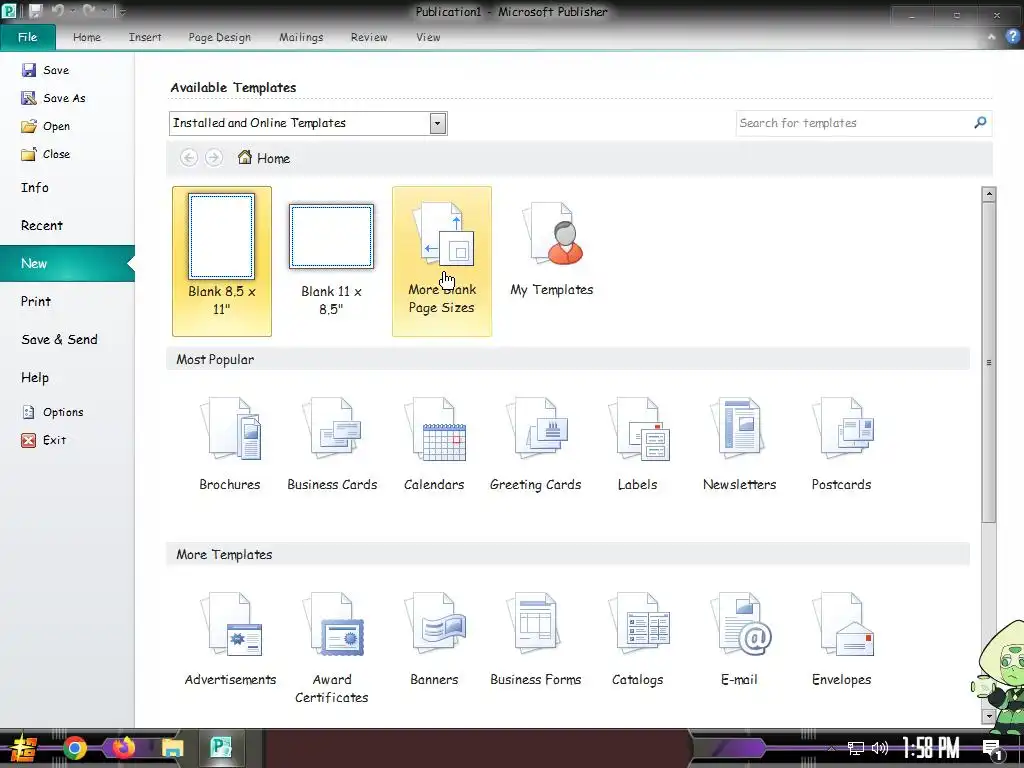Screen dimensions: 1024x768
Task: Click the File tab
Action: click(x=27, y=37)
